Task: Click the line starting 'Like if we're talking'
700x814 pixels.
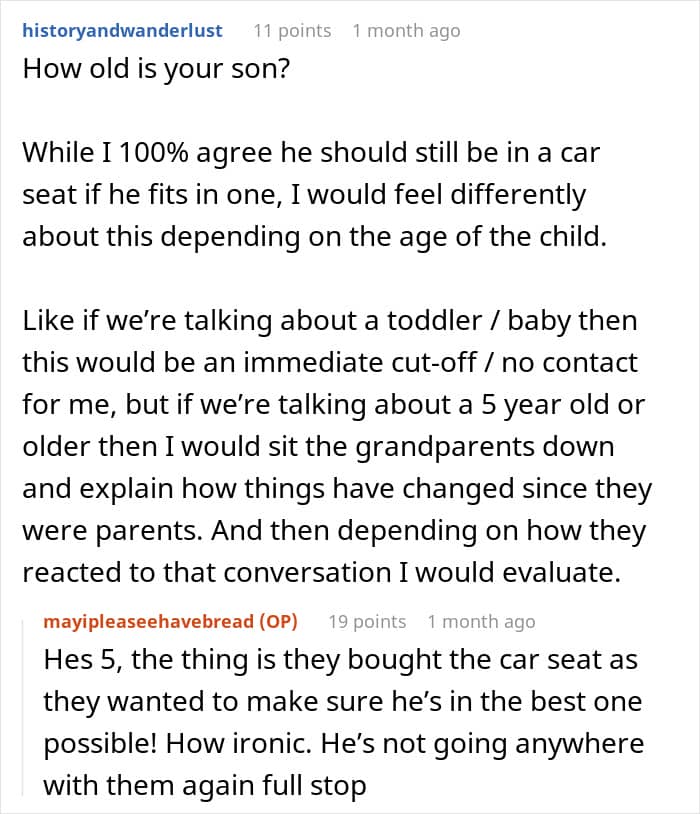Action: coord(330,324)
